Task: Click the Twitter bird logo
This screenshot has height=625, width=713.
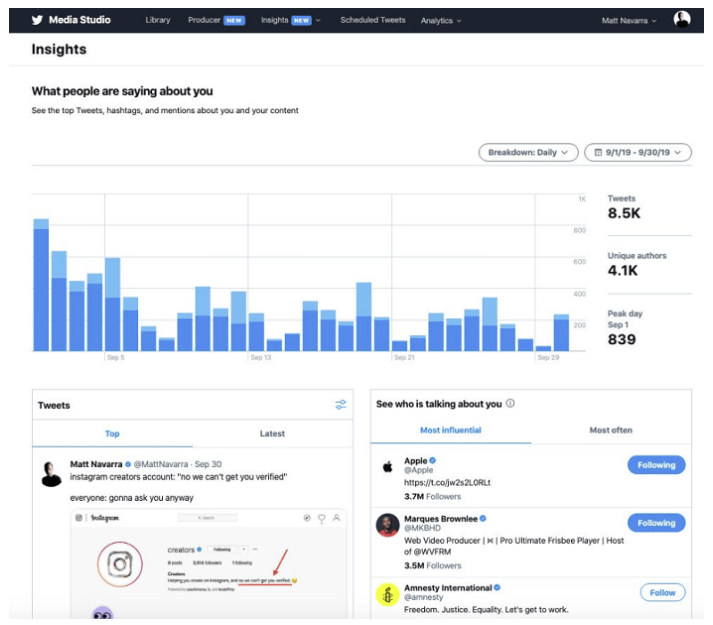Action: pyautogui.click(x=37, y=20)
